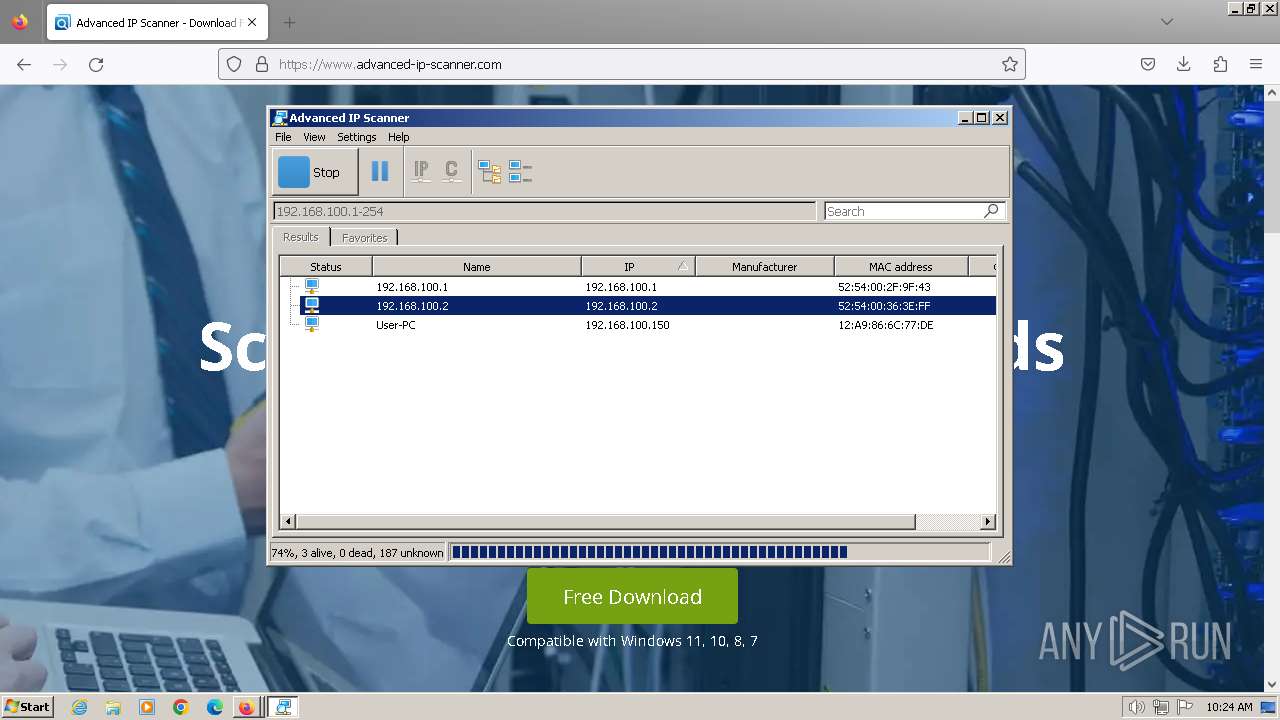Open the Help menu in Advanced IP Scanner
1280x720 pixels.
(x=398, y=137)
